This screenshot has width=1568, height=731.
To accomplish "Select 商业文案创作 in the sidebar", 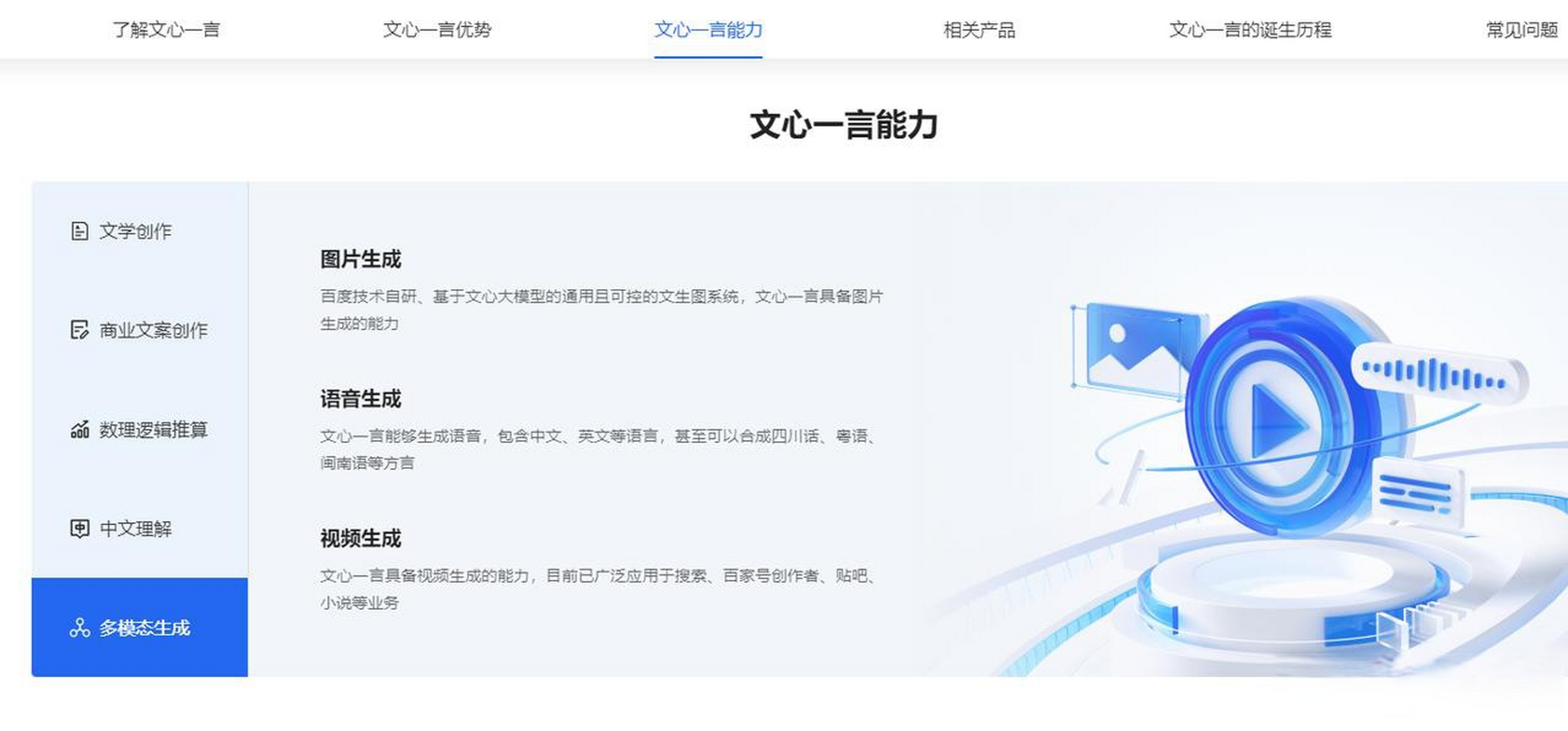I will point(140,331).
